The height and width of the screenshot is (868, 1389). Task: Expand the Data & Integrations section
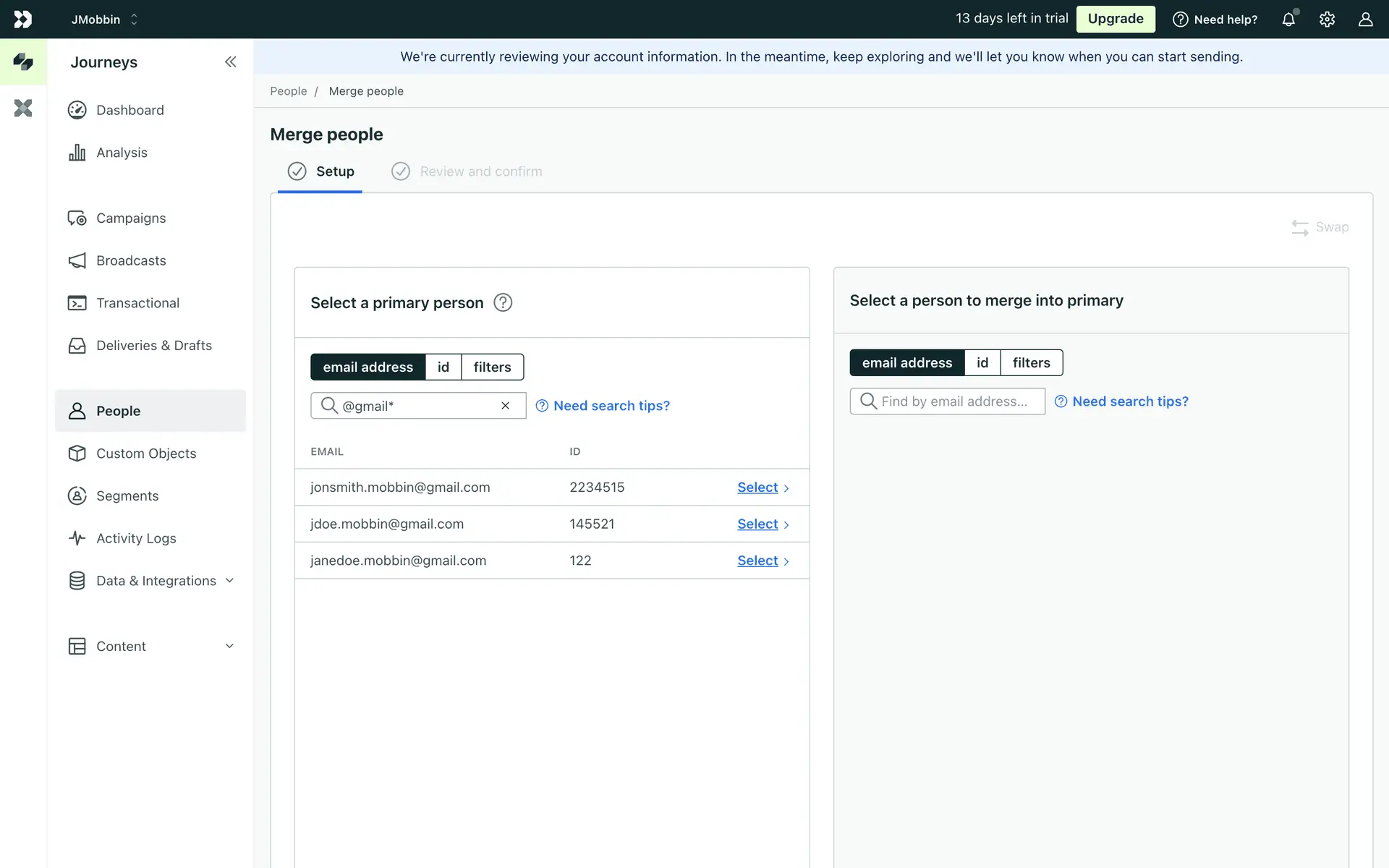[156, 581]
